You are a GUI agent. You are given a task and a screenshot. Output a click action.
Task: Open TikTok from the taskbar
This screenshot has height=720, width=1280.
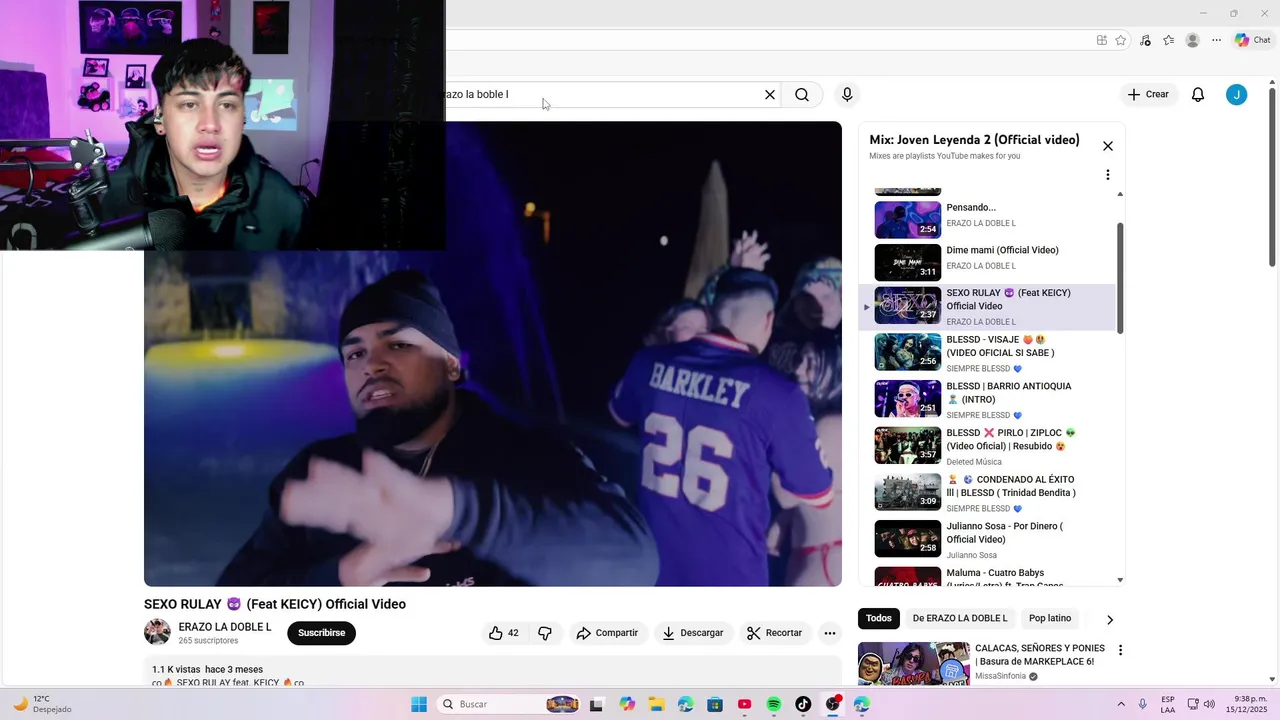[803, 704]
